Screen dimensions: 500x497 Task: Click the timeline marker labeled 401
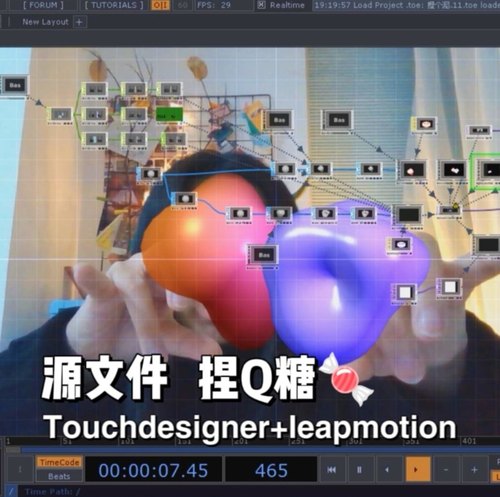point(469,441)
